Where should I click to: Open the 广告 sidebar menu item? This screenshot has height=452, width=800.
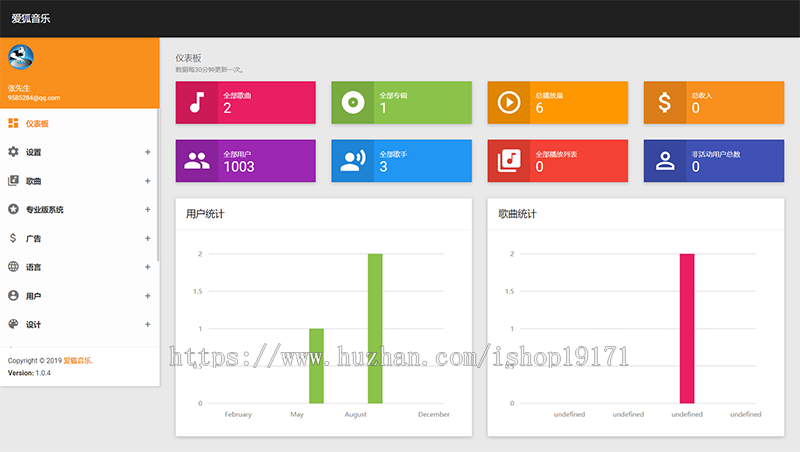point(79,238)
